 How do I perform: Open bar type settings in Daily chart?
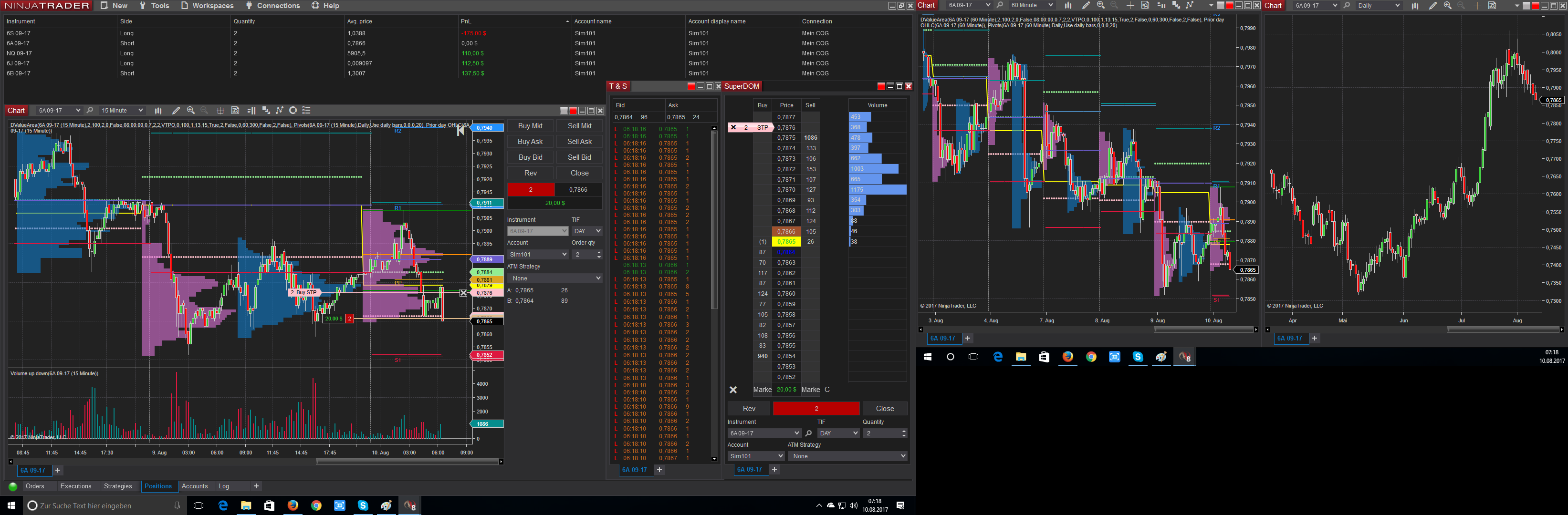pos(1415,5)
